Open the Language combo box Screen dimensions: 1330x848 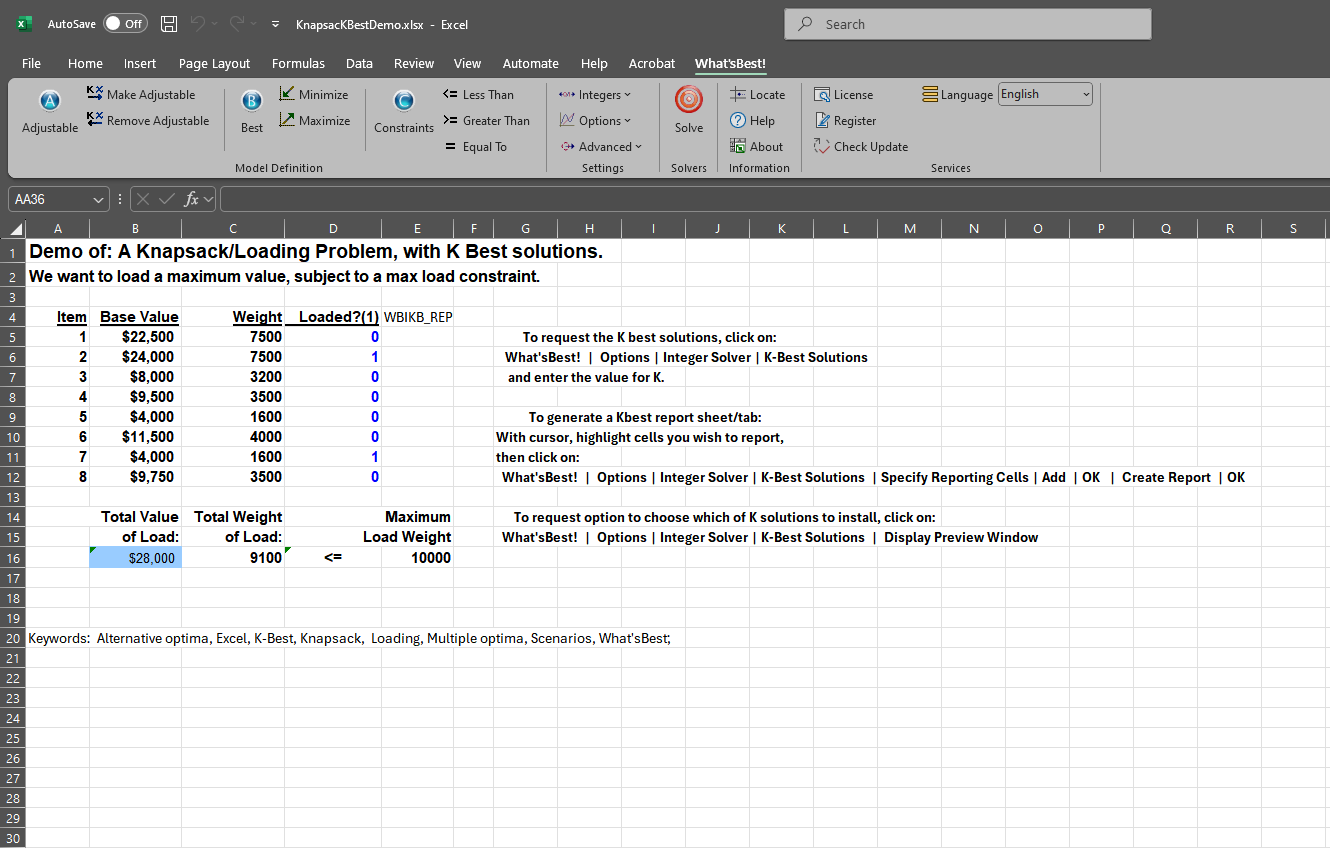point(1045,94)
